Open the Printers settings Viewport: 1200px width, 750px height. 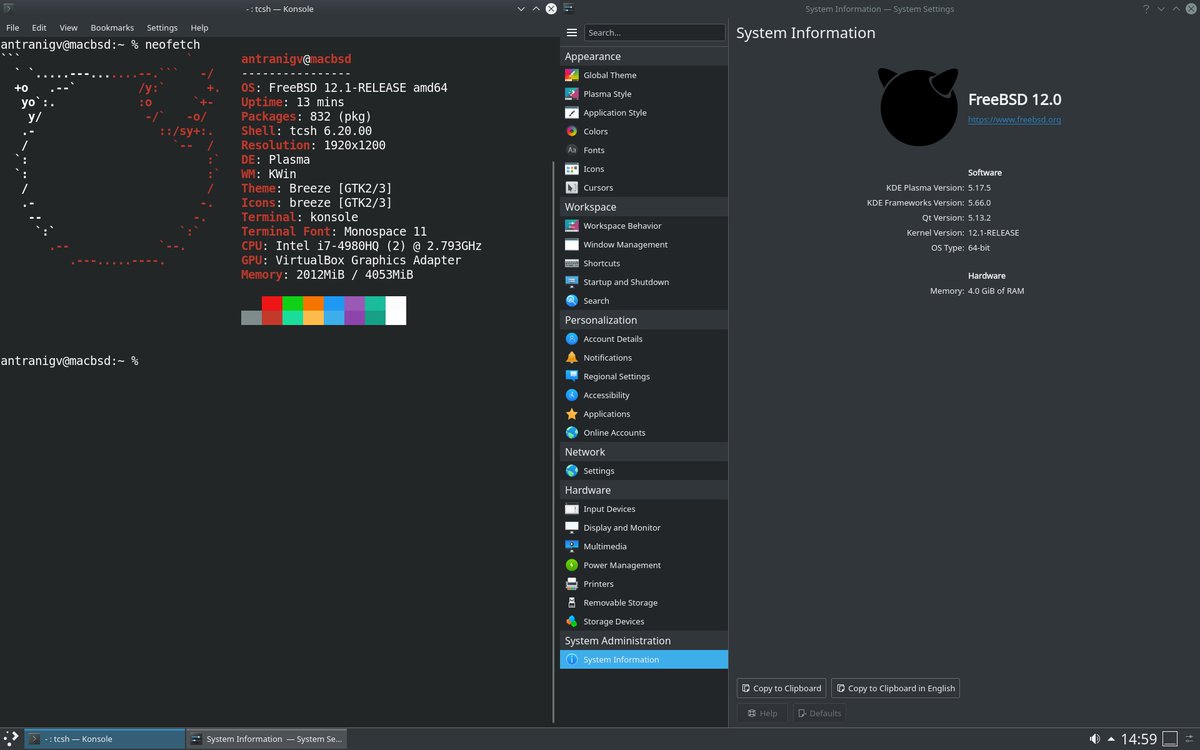pyautogui.click(x=644, y=584)
